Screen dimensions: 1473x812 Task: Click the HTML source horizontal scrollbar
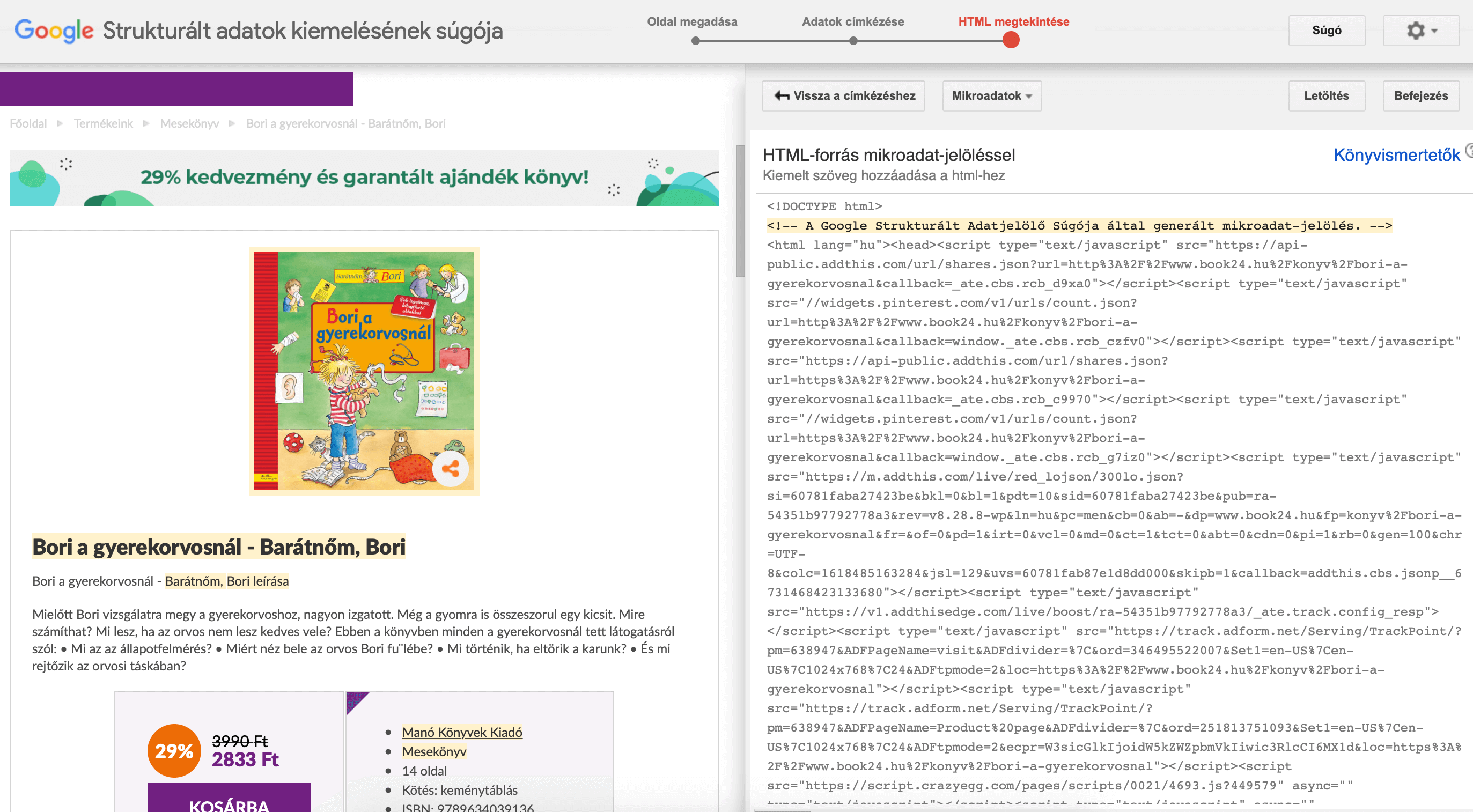point(782,810)
